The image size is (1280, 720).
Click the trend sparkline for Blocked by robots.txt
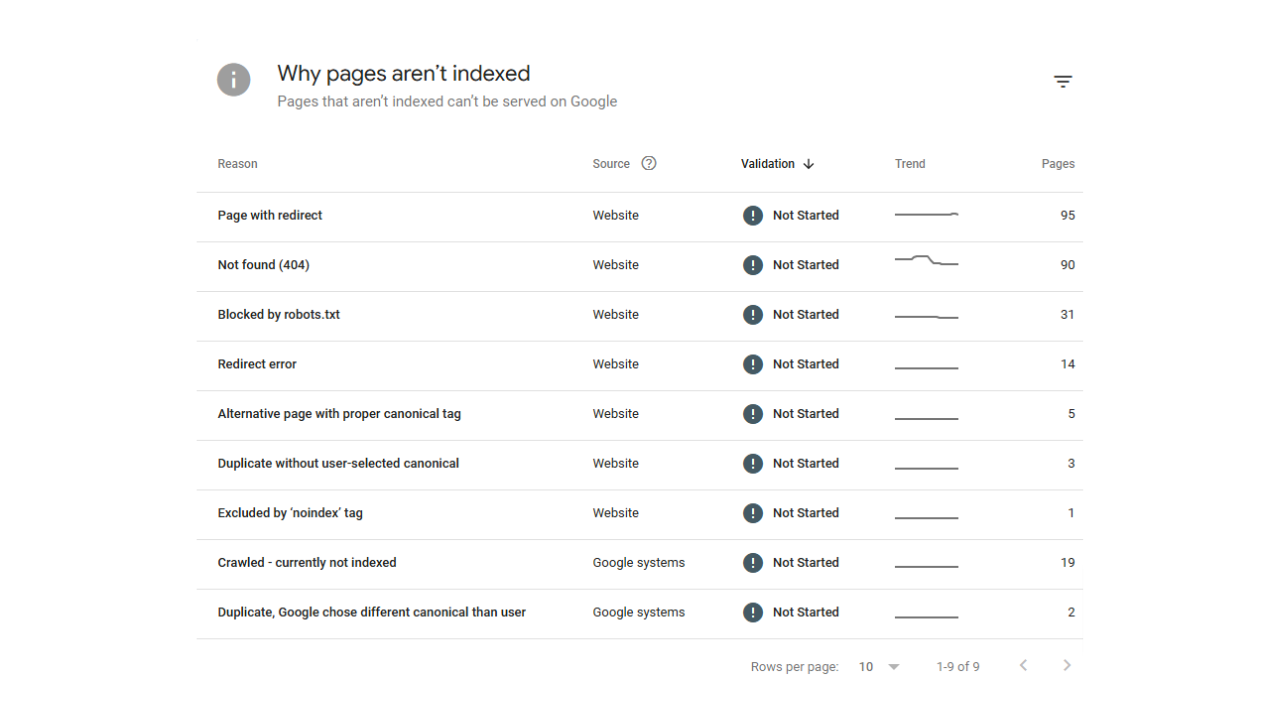[927, 317]
